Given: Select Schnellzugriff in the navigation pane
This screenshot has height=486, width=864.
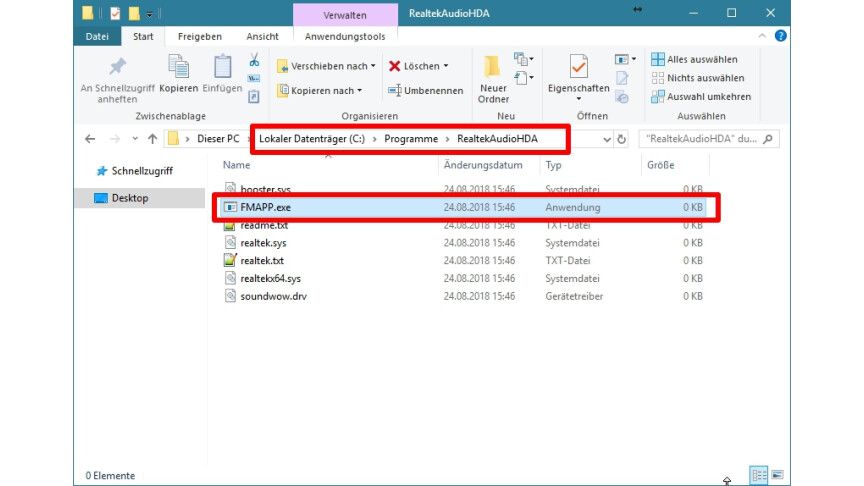Looking at the screenshot, I should tap(142, 171).
